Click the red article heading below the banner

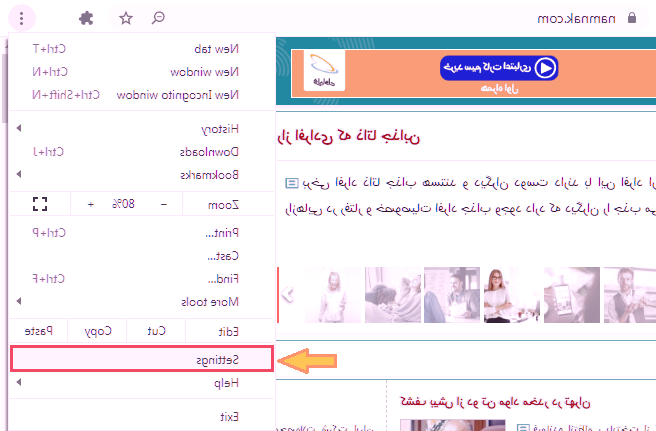[349, 136]
